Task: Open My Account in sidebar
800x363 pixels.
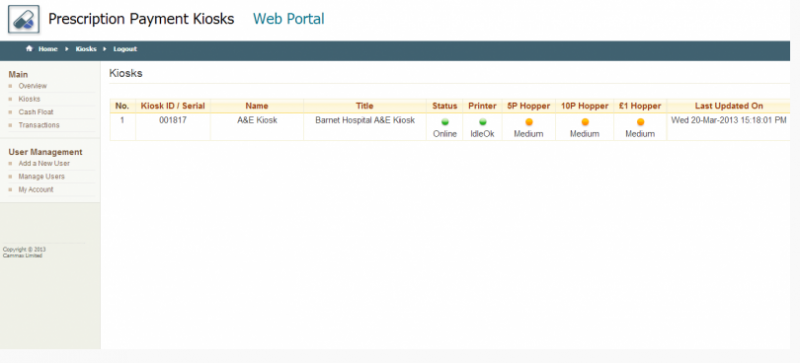Action: 36,189
